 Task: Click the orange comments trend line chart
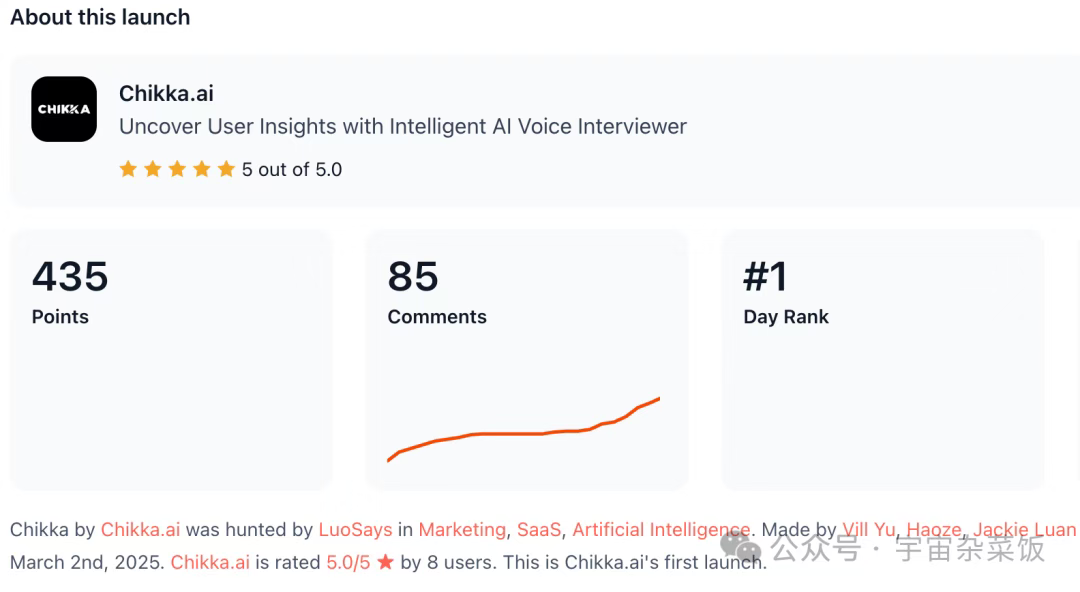coord(524,432)
